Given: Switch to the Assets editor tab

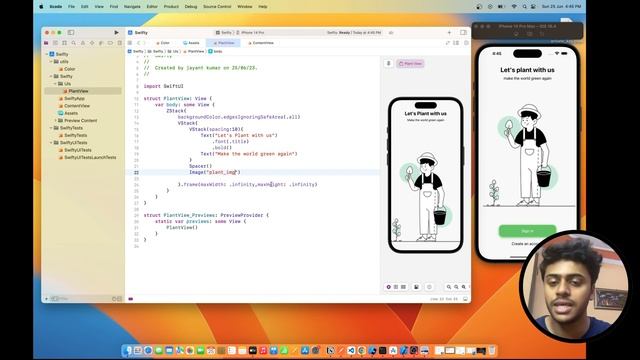Looking at the screenshot, I should pos(191,43).
